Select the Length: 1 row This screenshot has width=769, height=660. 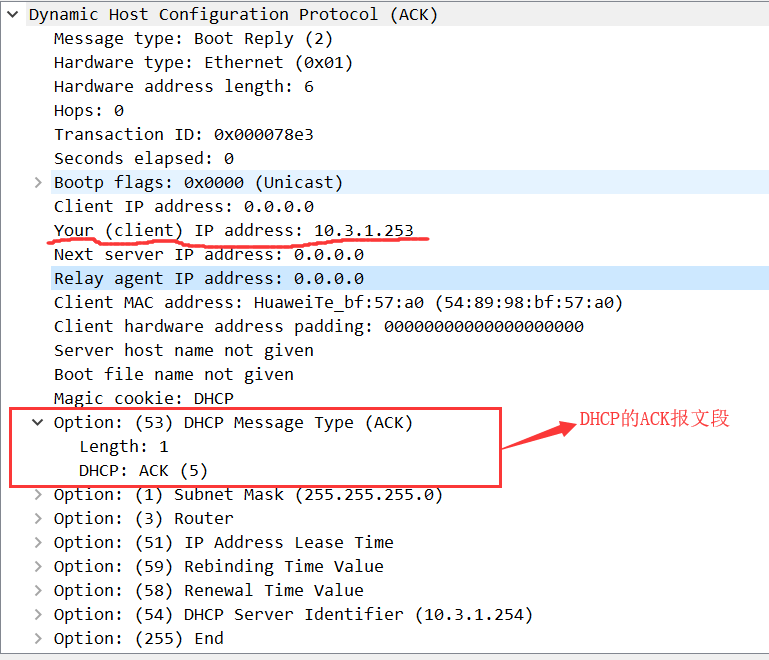pos(124,446)
